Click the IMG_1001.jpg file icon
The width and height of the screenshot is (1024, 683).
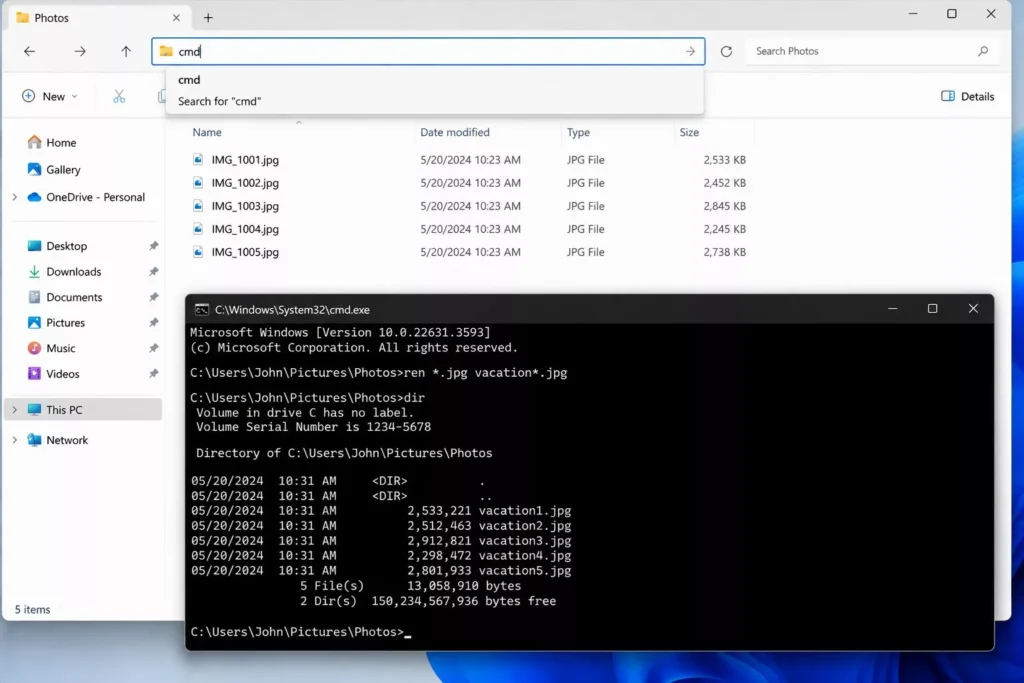tap(198, 159)
